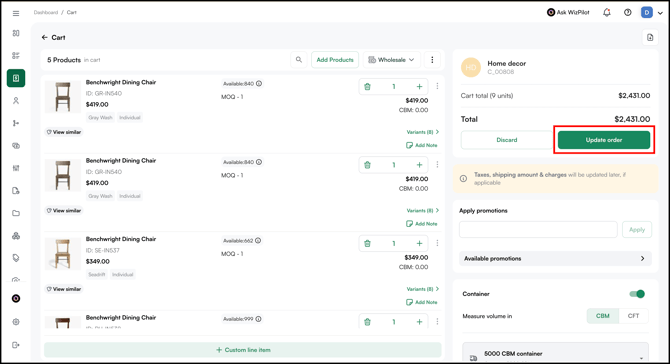Open search in the cart header
This screenshot has height=364, width=670.
click(299, 60)
